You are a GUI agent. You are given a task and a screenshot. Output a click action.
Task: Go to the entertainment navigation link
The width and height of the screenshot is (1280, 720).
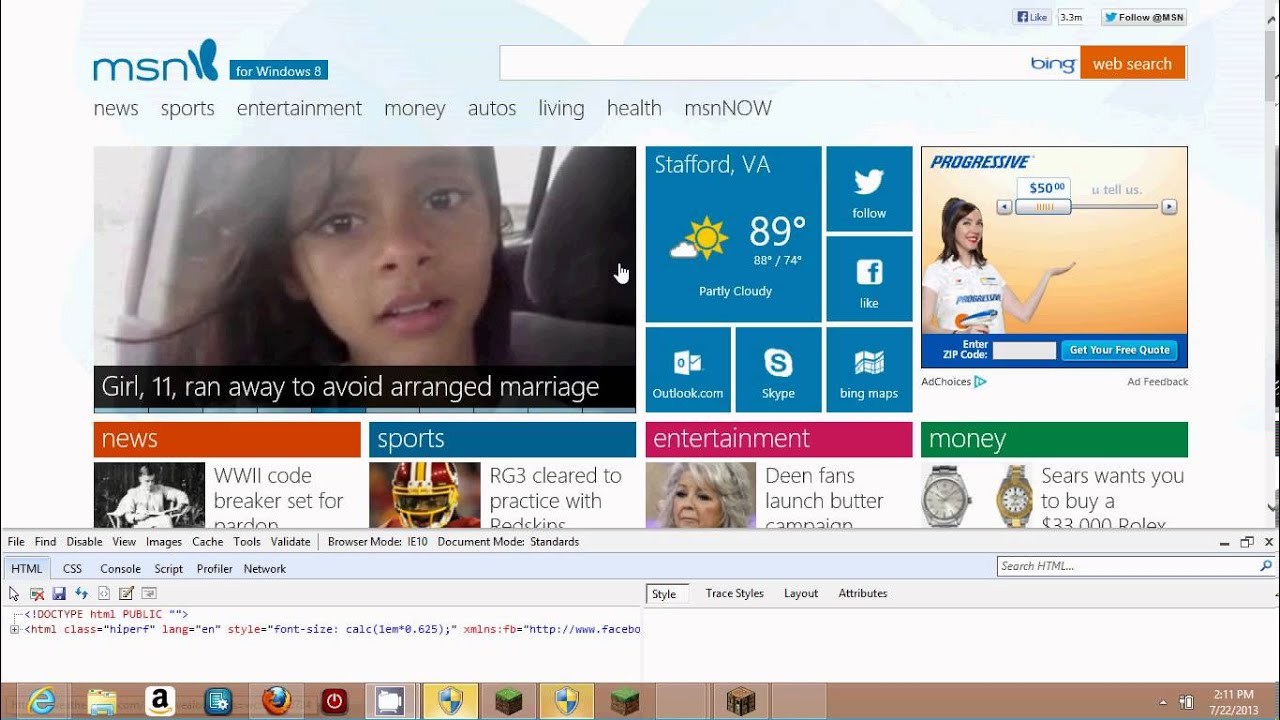point(299,108)
